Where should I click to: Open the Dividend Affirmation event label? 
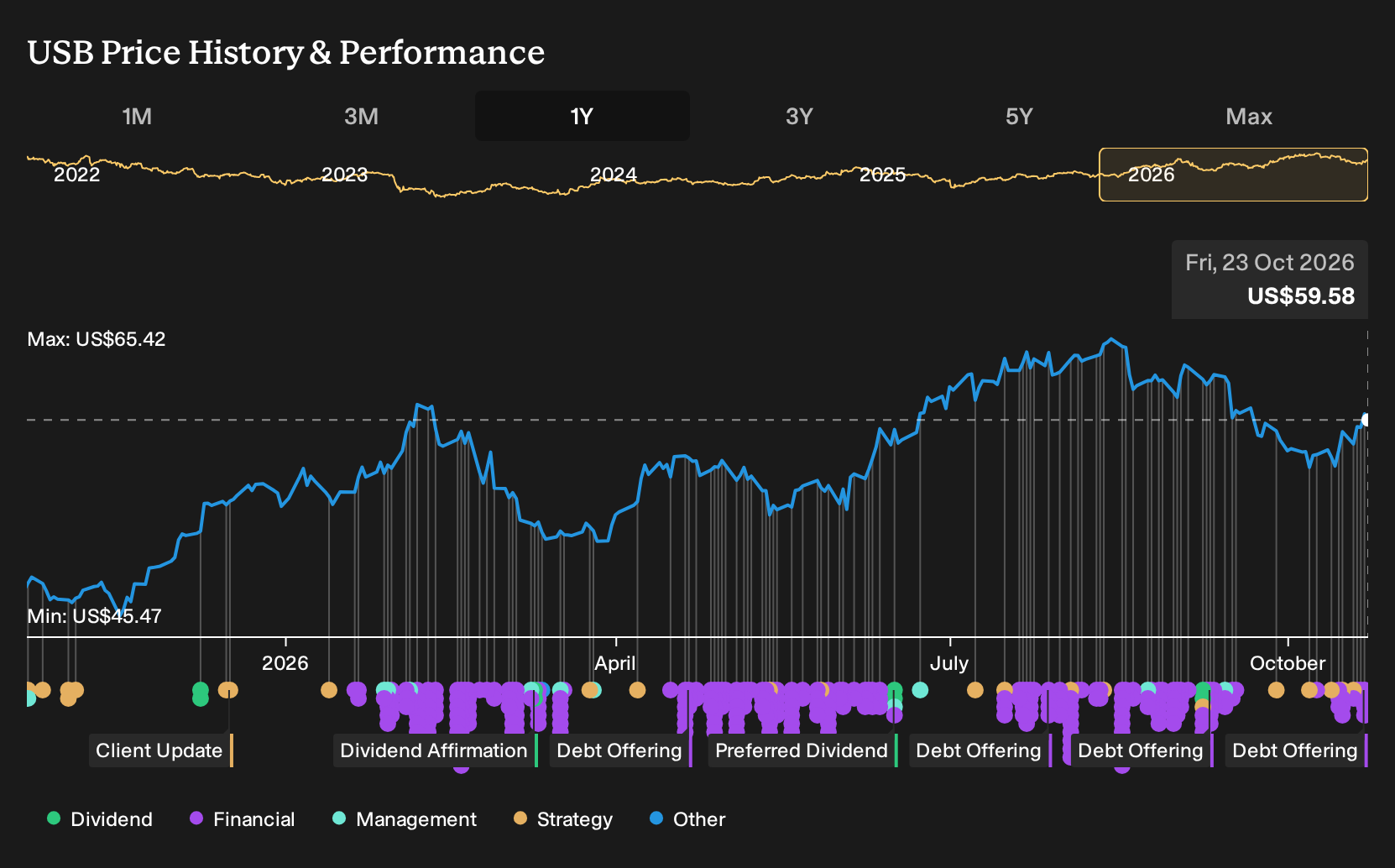click(434, 750)
